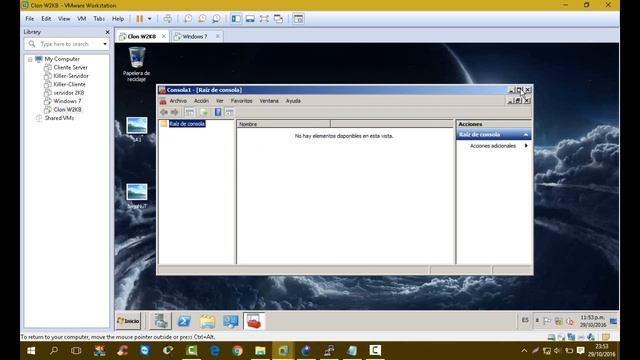Click the Inicio start button in the VM
This screenshot has width=640, height=360.
128,321
